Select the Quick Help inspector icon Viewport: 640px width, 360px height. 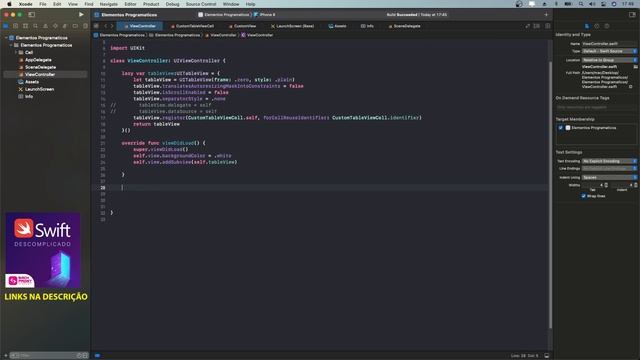point(607,26)
